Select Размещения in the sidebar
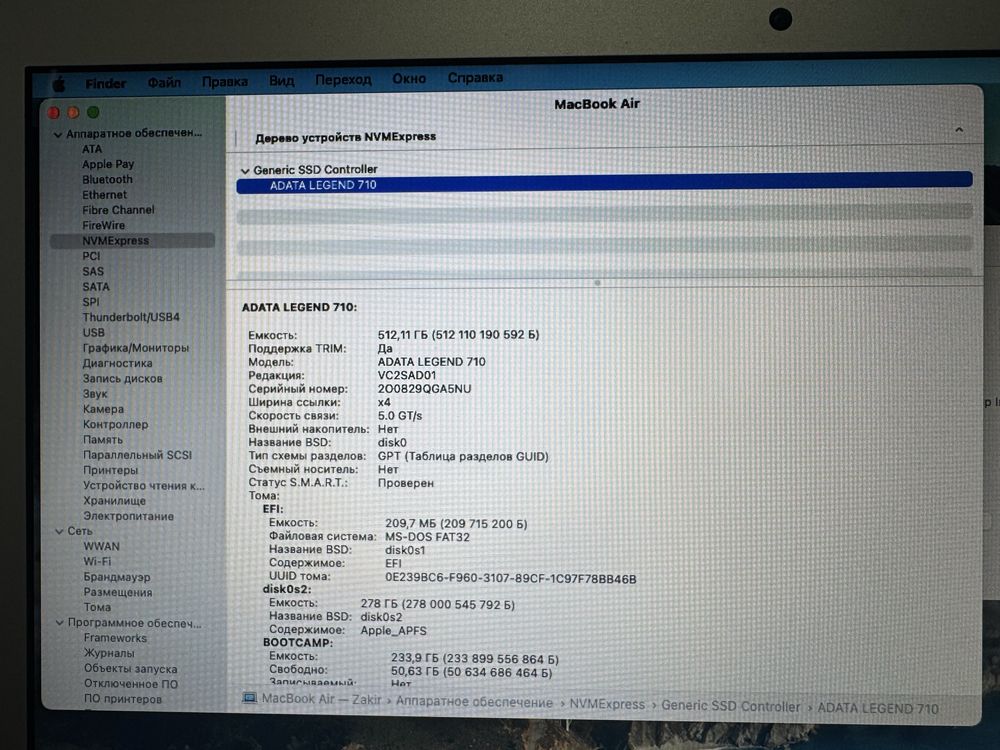Image resolution: width=1000 pixels, height=750 pixels. (118, 592)
